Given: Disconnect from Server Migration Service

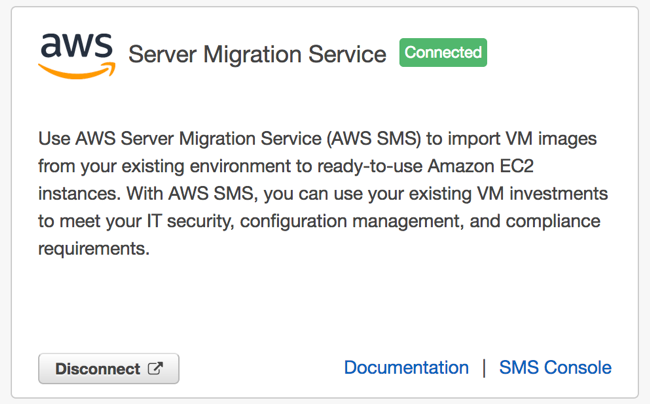Looking at the screenshot, I should tap(109, 368).
